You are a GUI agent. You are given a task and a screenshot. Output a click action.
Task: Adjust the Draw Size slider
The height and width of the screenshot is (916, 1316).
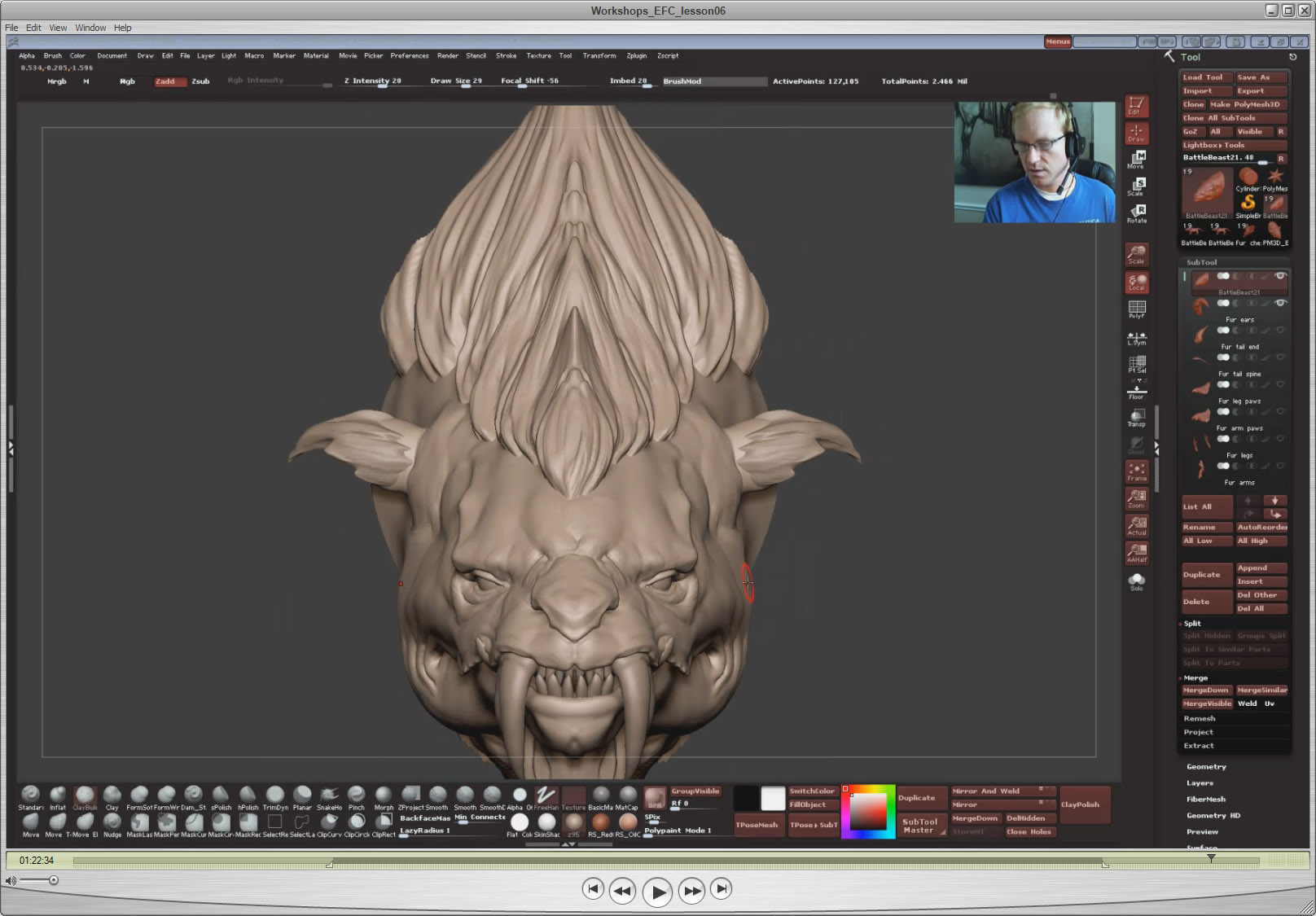pos(457,81)
